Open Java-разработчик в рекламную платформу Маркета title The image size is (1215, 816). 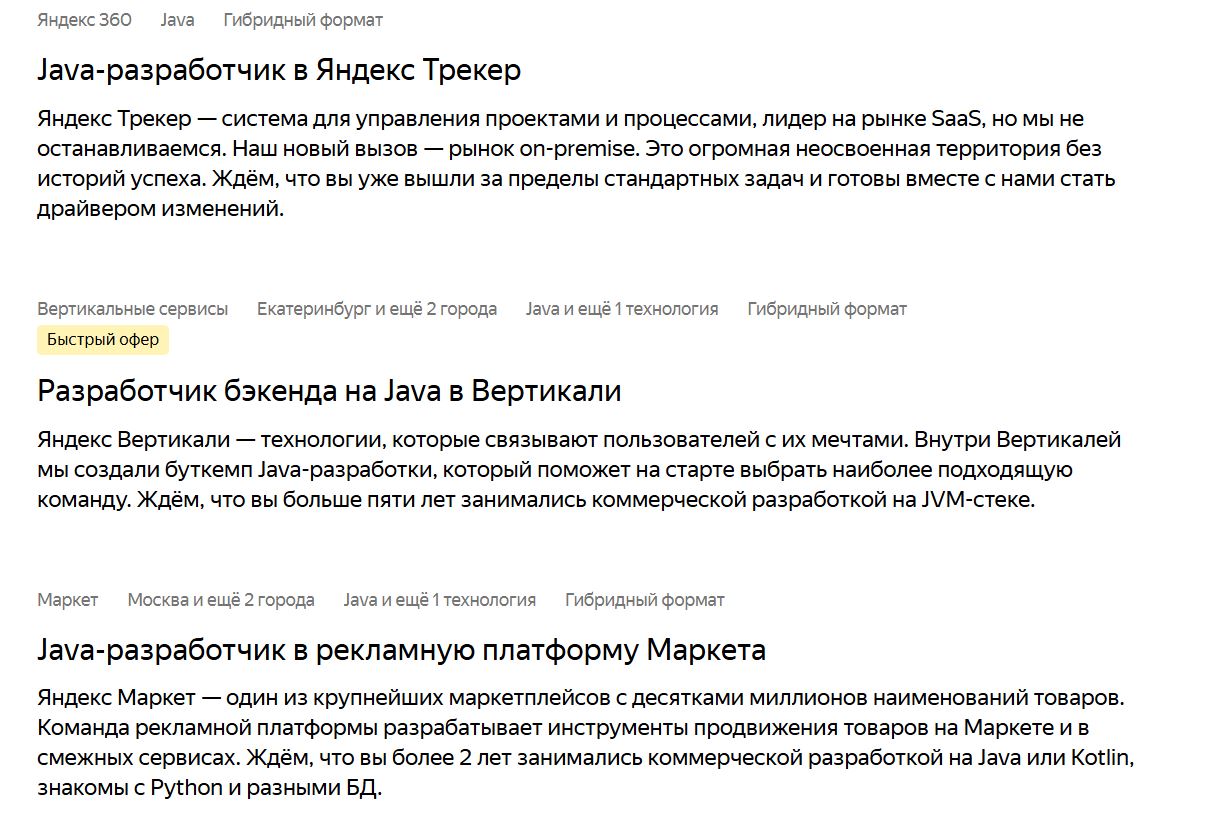tap(401, 651)
